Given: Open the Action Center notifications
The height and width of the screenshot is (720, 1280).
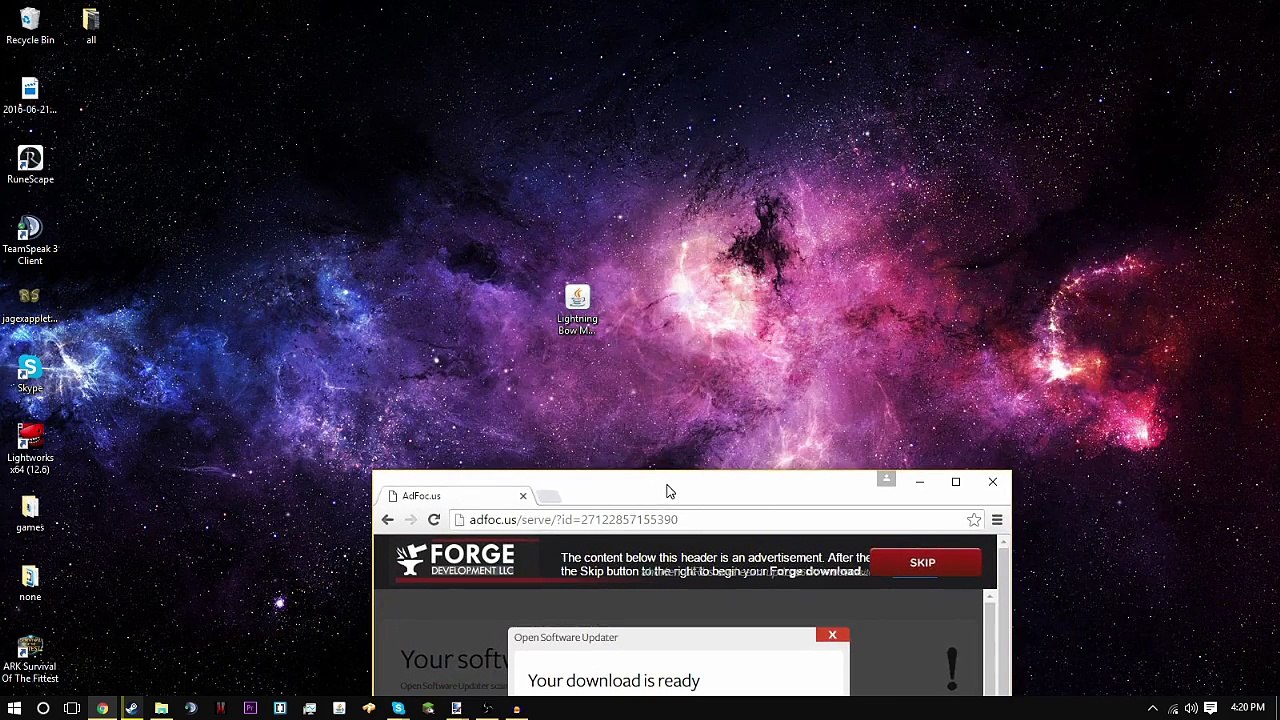Looking at the screenshot, I should (1210, 708).
